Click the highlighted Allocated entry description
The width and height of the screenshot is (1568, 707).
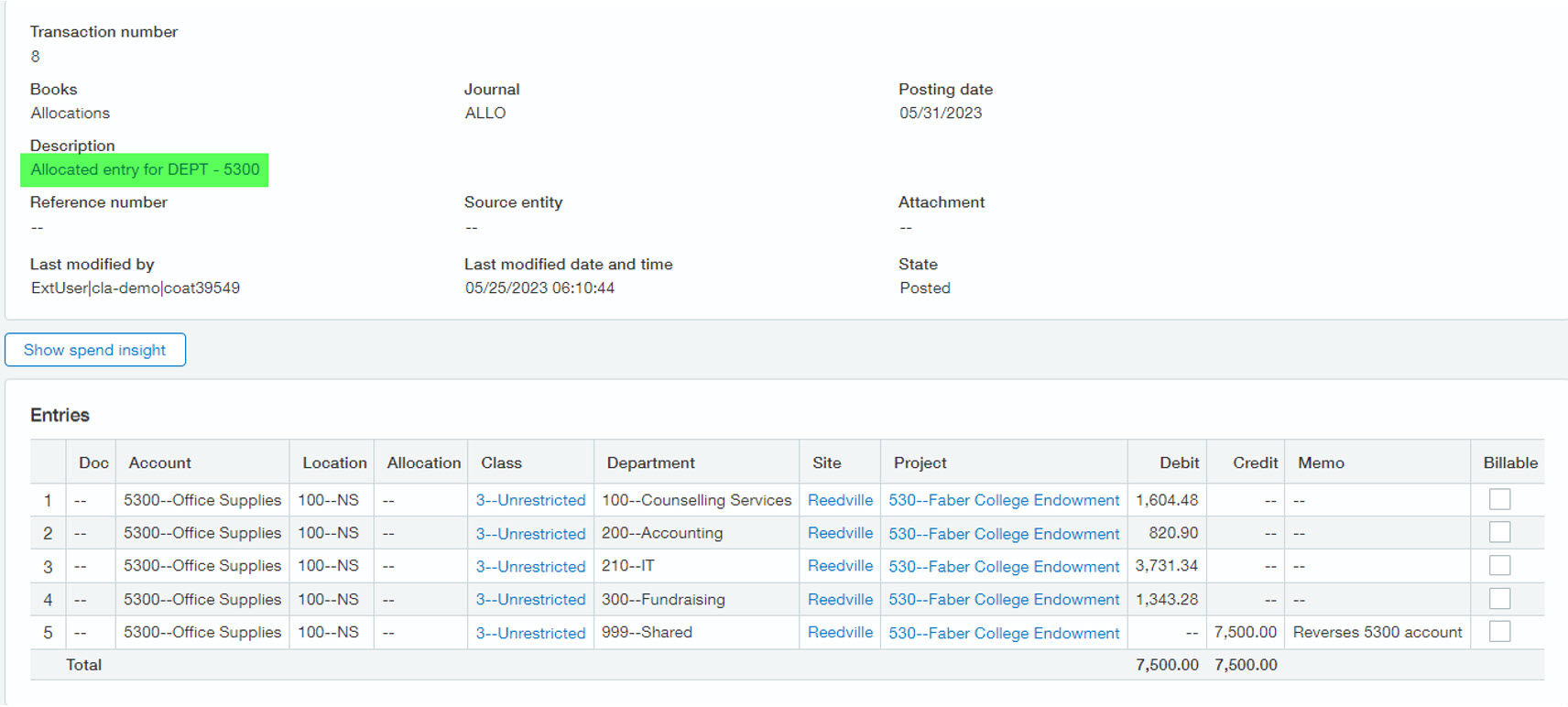pyautogui.click(x=145, y=169)
